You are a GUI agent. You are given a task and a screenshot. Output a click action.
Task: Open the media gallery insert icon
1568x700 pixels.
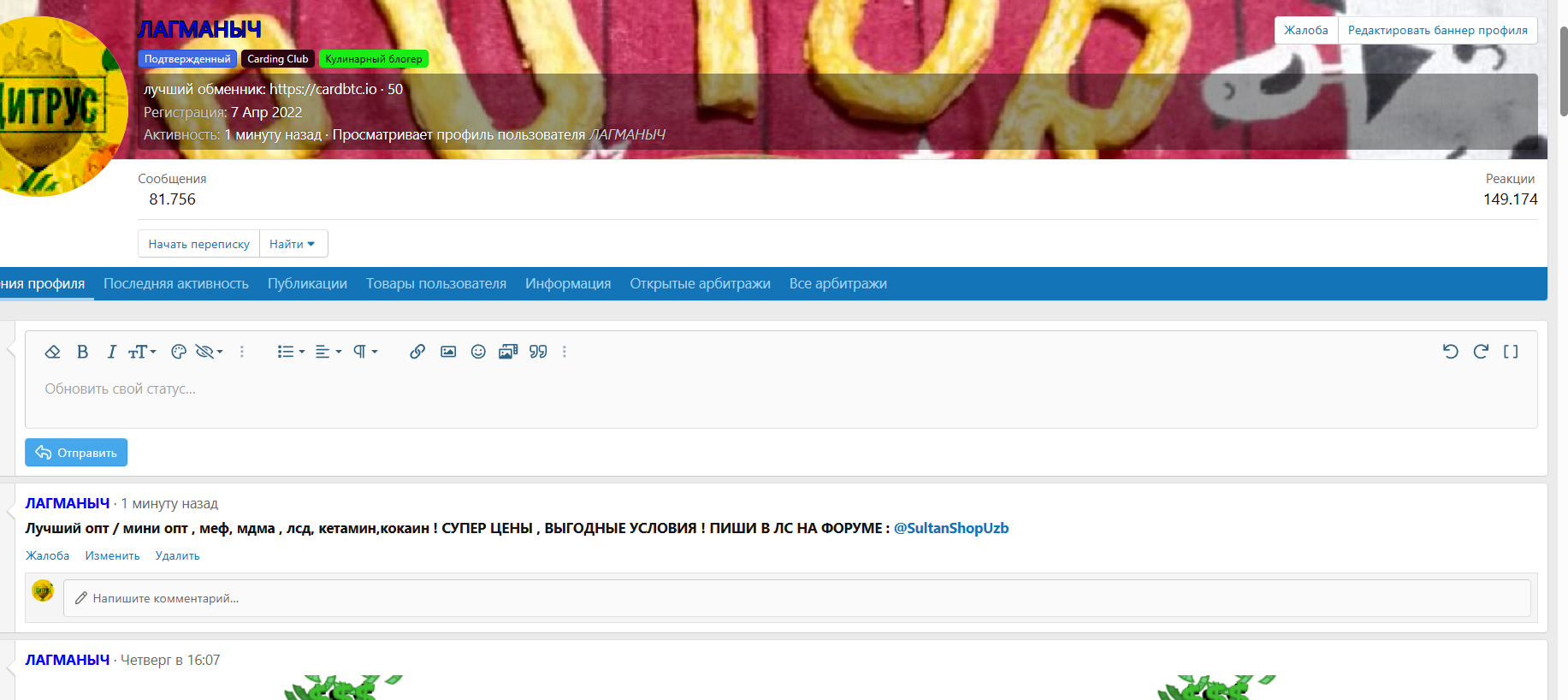508,352
